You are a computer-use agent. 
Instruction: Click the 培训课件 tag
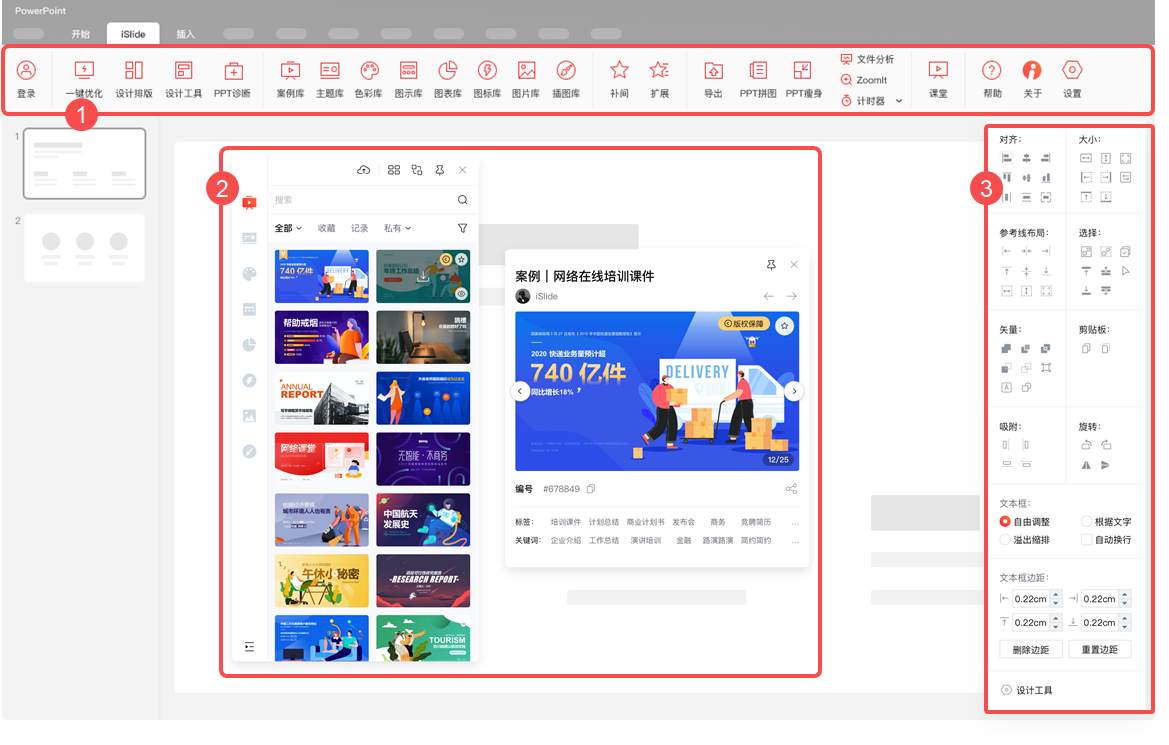pos(565,522)
